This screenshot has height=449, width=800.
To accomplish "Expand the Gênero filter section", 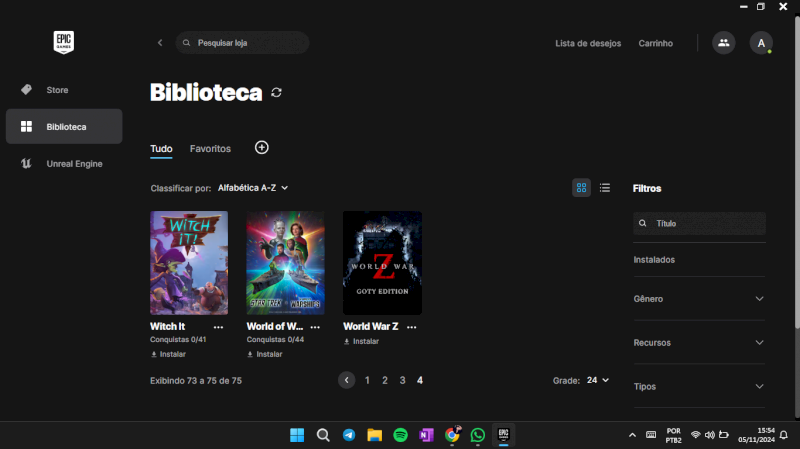I will click(698, 299).
